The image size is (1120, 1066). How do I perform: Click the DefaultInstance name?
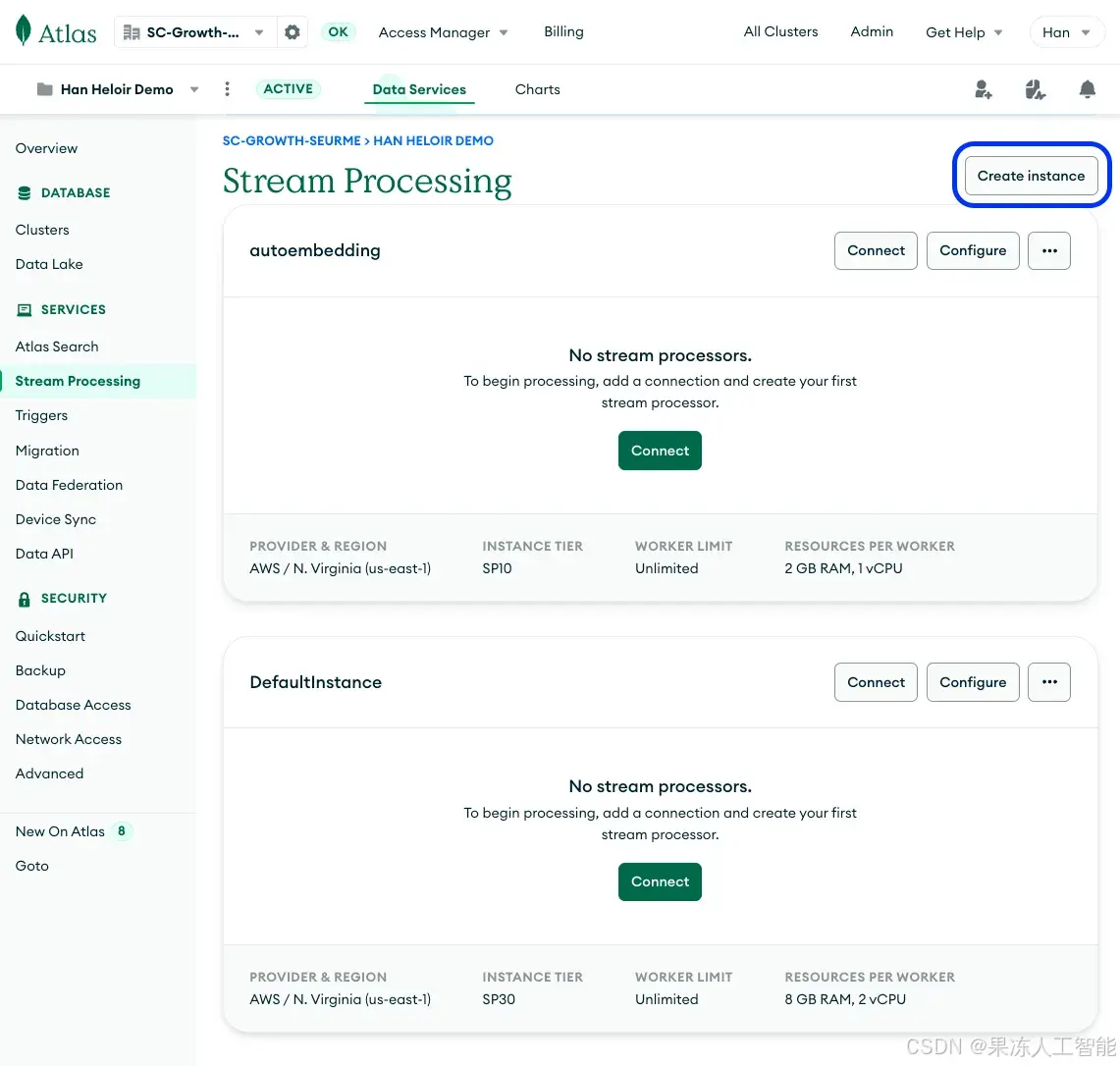(x=316, y=682)
